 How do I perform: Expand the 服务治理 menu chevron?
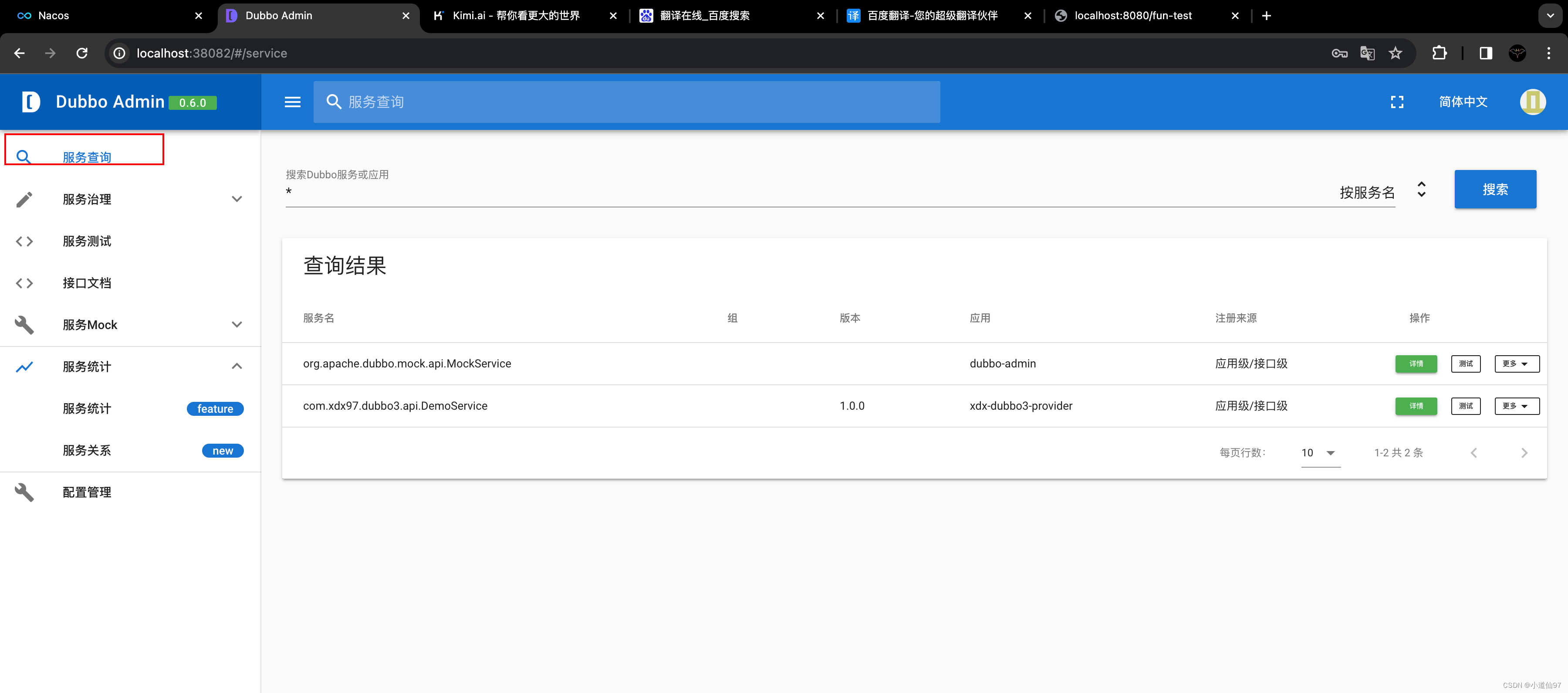coord(237,199)
